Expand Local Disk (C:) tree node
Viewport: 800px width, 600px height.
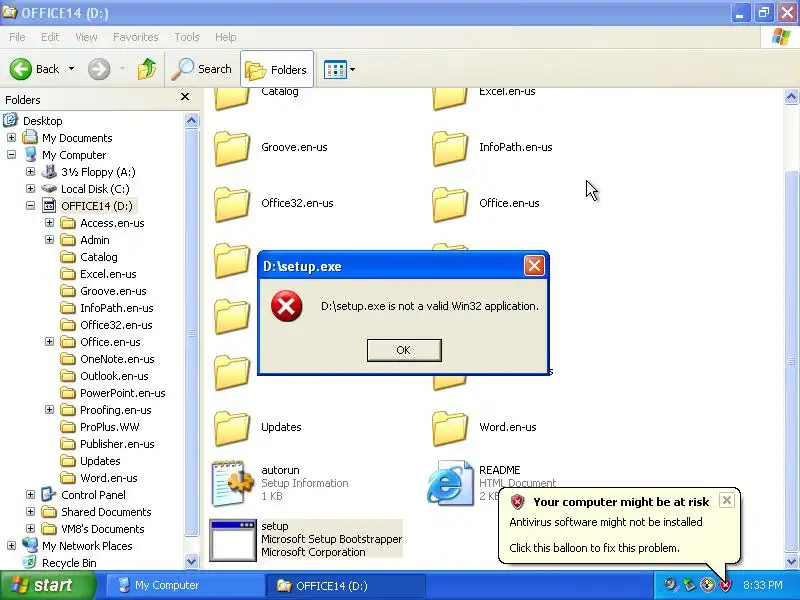[x=31, y=189]
